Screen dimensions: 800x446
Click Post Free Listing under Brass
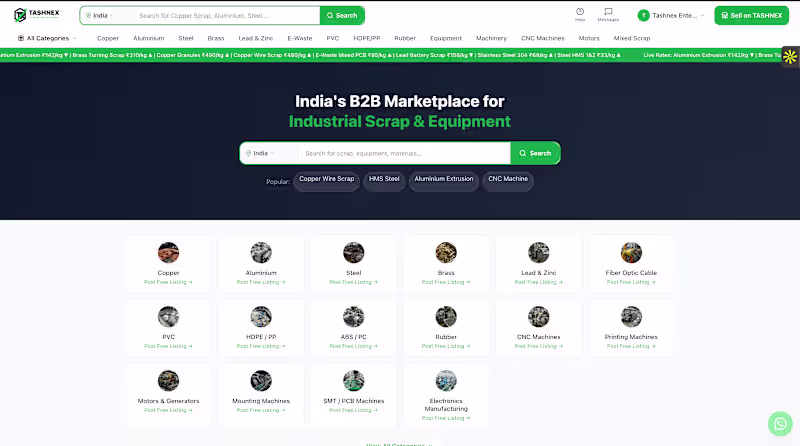coord(446,282)
